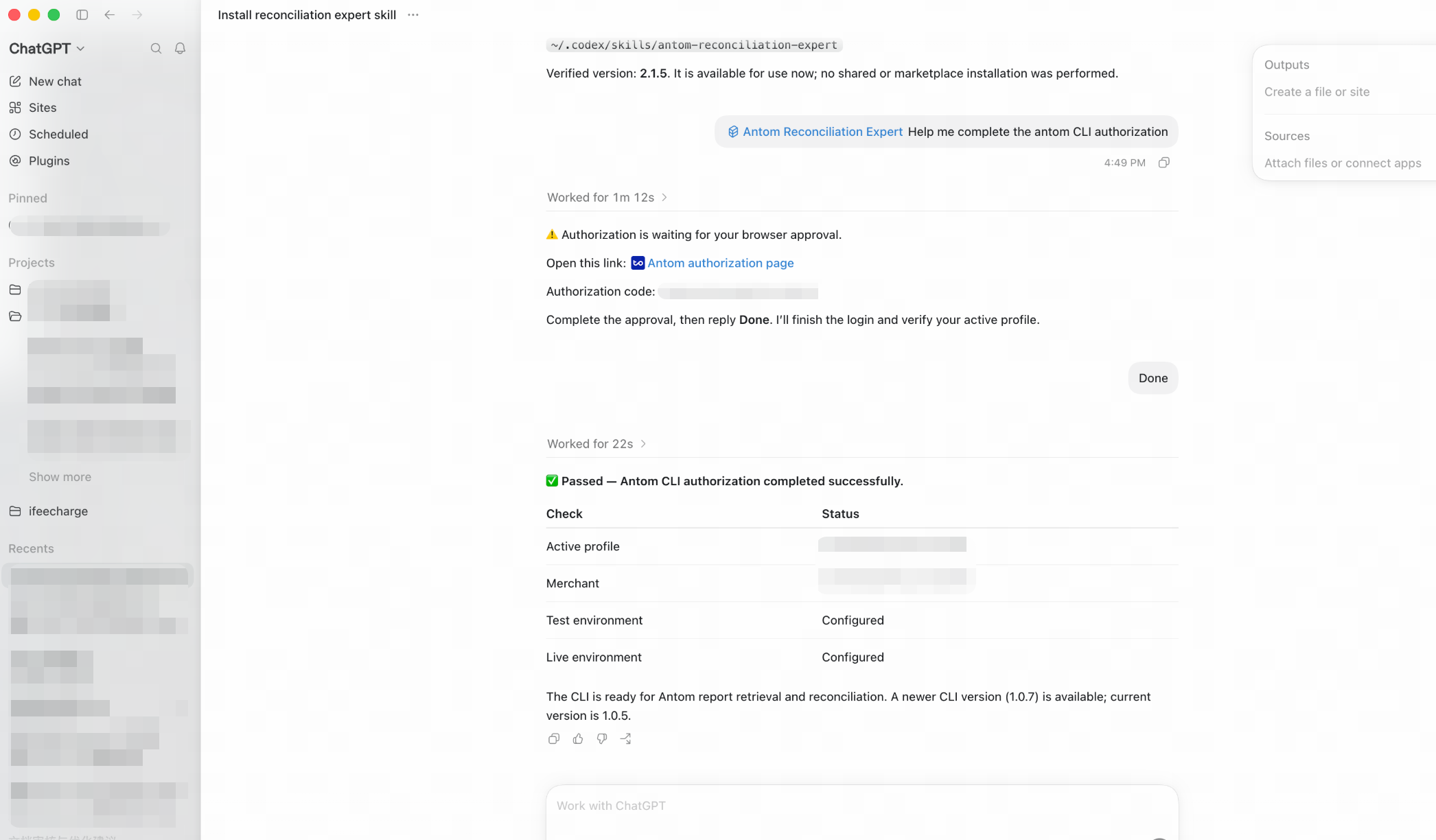Expand the Worked for 22s details
Image resolution: width=1436 pixels, height=840 pixels.
coord(597,444)
